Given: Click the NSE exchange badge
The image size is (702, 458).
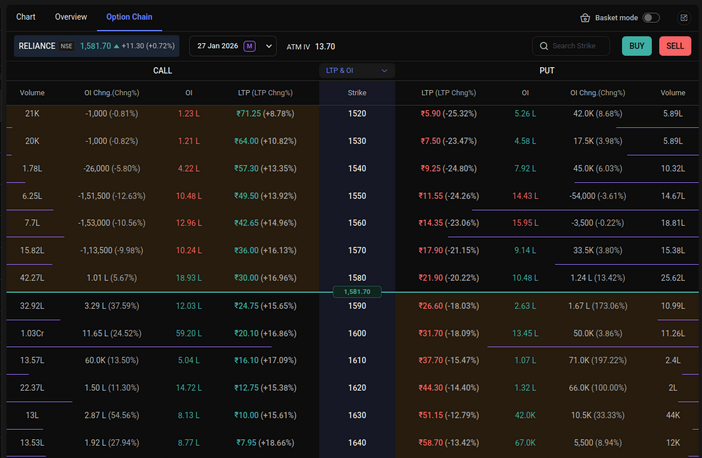Looking at the screenshot, I should coord(66,46).
